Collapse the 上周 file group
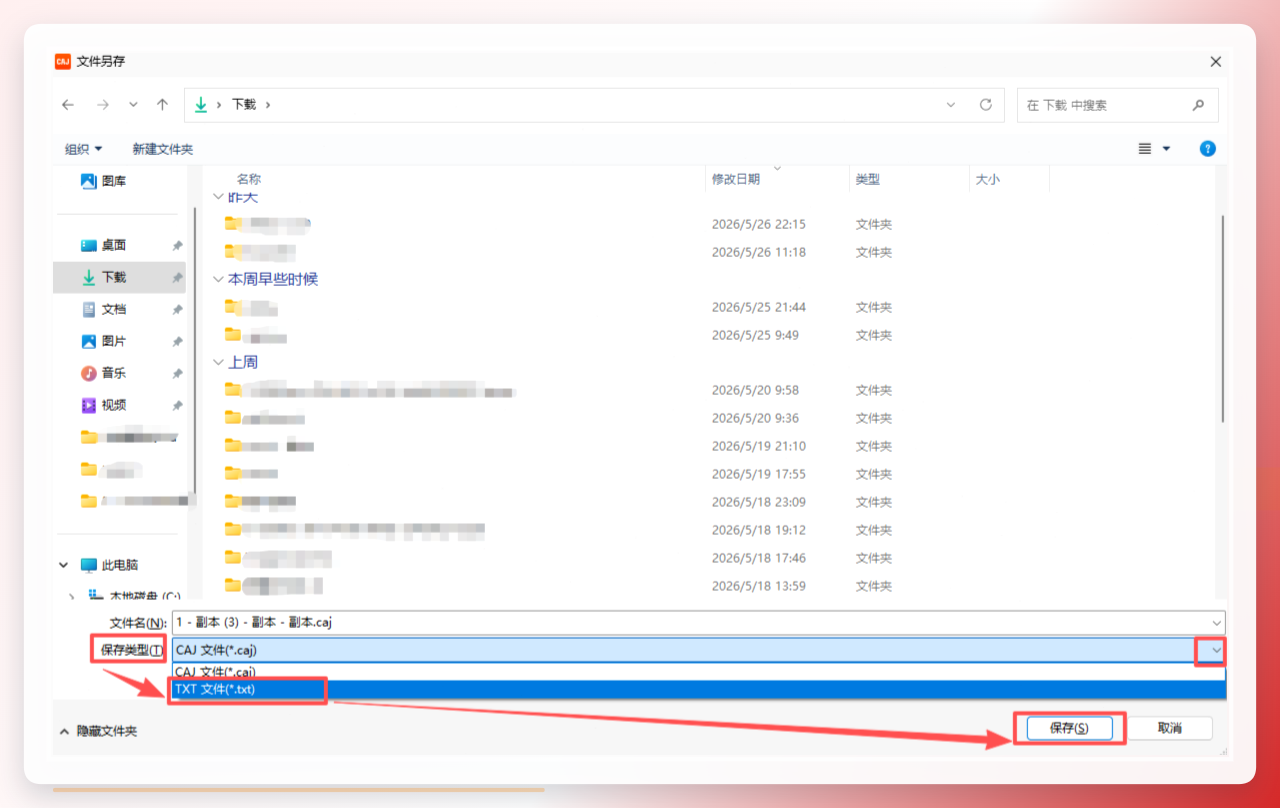Screen dimensions: 1280x808 coord(219,362)
